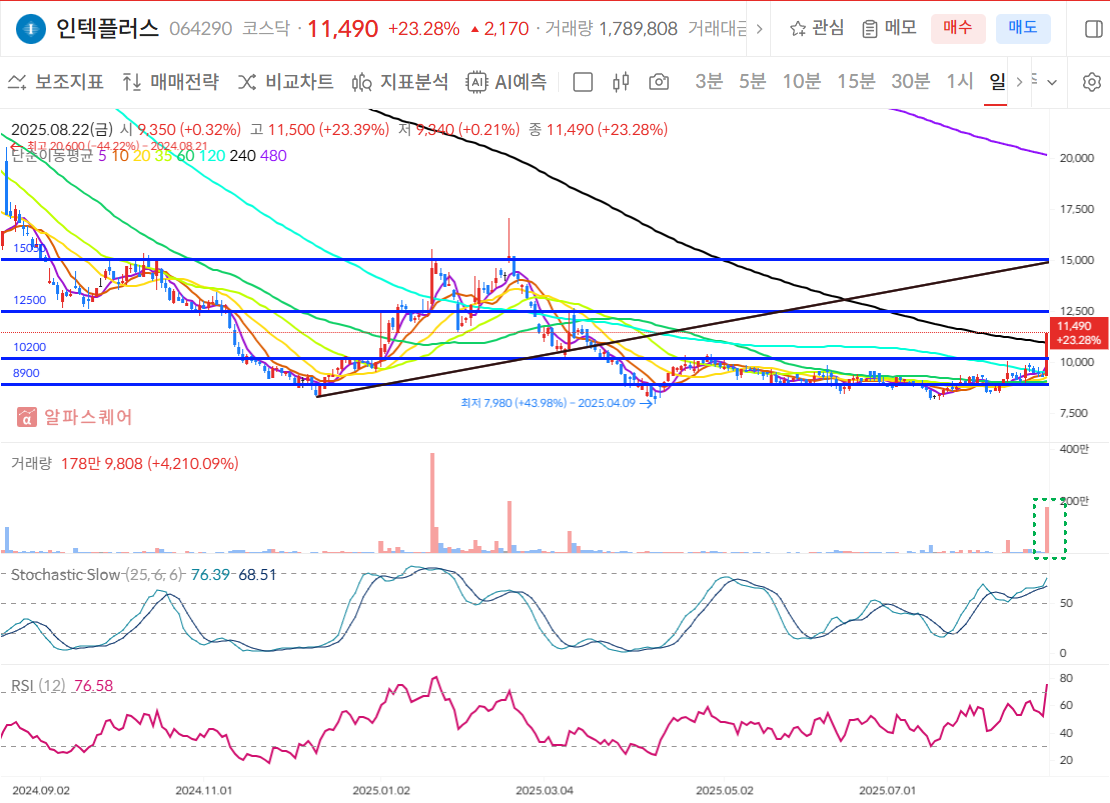Change chart style via candlestick icon
Viewport: 1110px width, 803px height.
pos(619,84)
